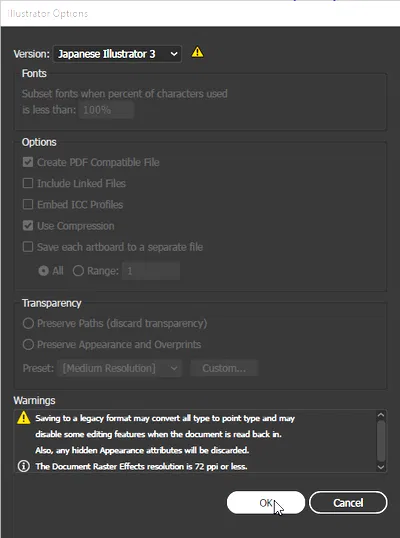Open the Medium Resolution preset dropdown
Screen dimensions: 400x538
pyautogui.click(x=120, y=368)
